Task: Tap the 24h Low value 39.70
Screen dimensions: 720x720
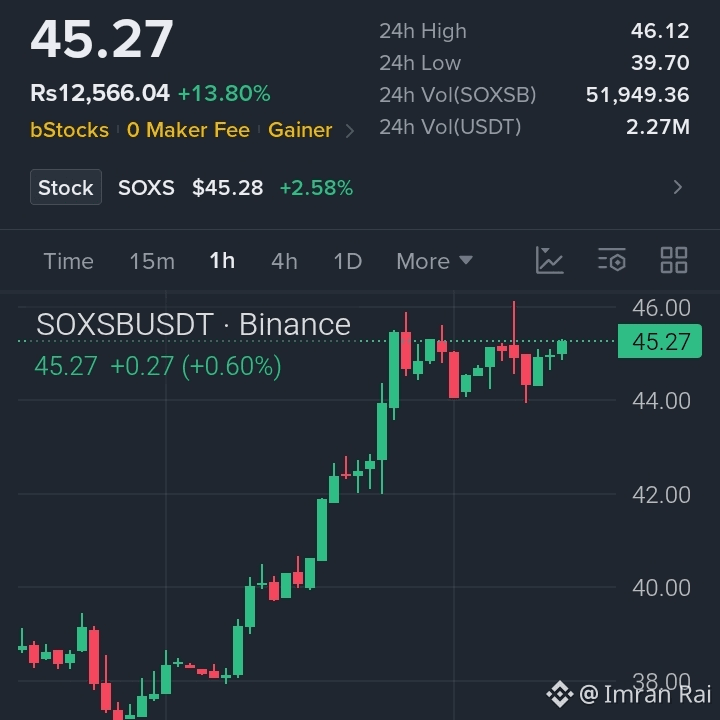Action: click(x=660, y=62)
